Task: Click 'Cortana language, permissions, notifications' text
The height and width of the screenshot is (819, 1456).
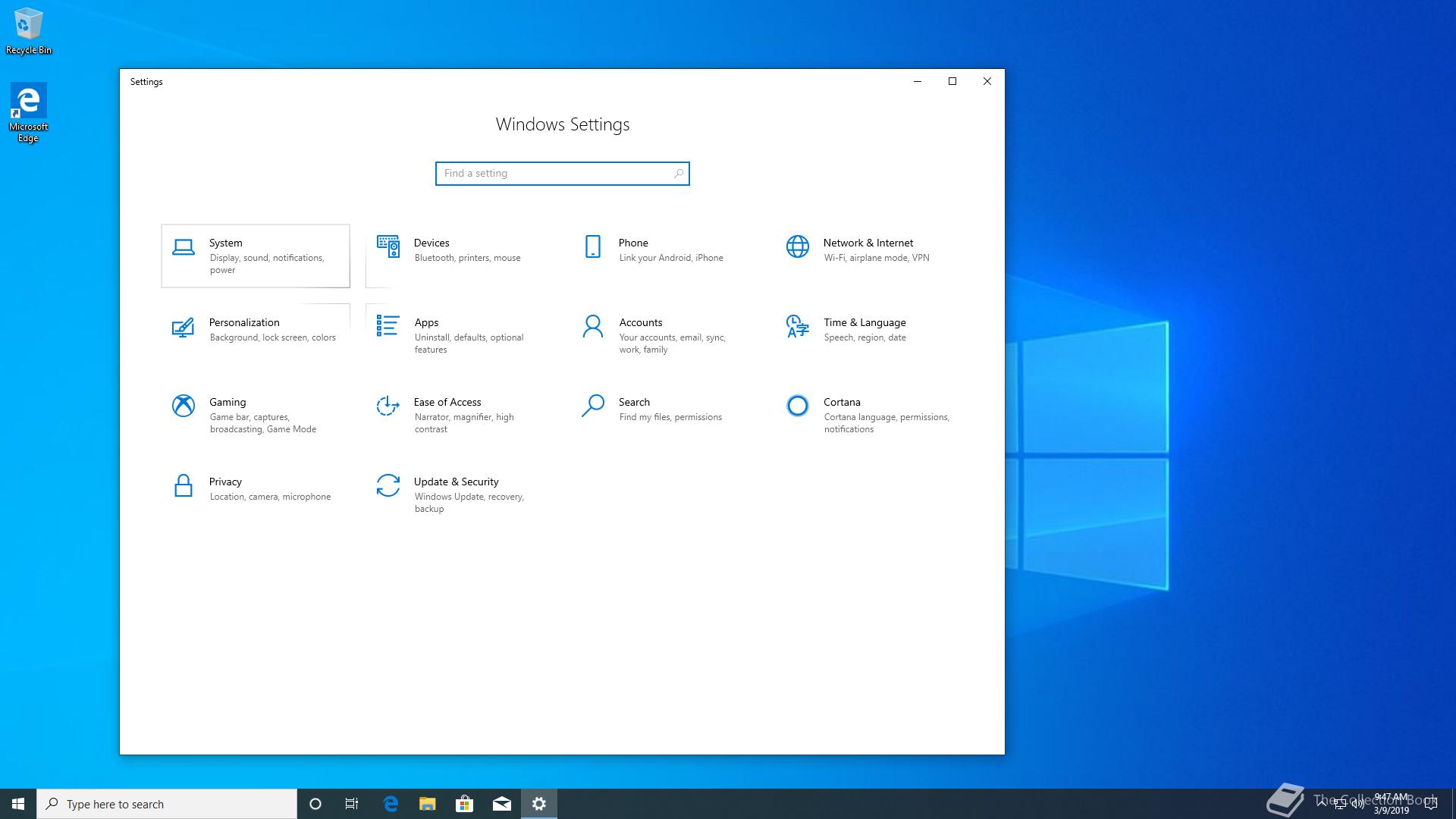Action: click(x=886, y=423)
